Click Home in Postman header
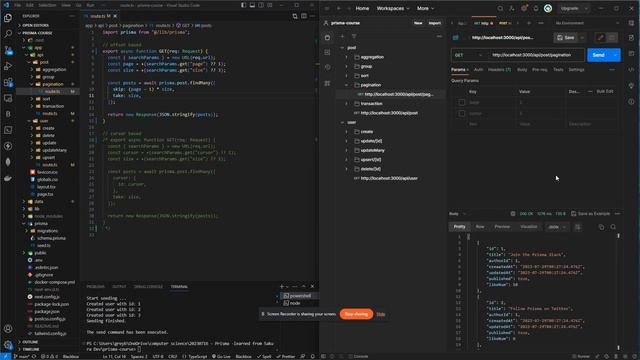 362,8
